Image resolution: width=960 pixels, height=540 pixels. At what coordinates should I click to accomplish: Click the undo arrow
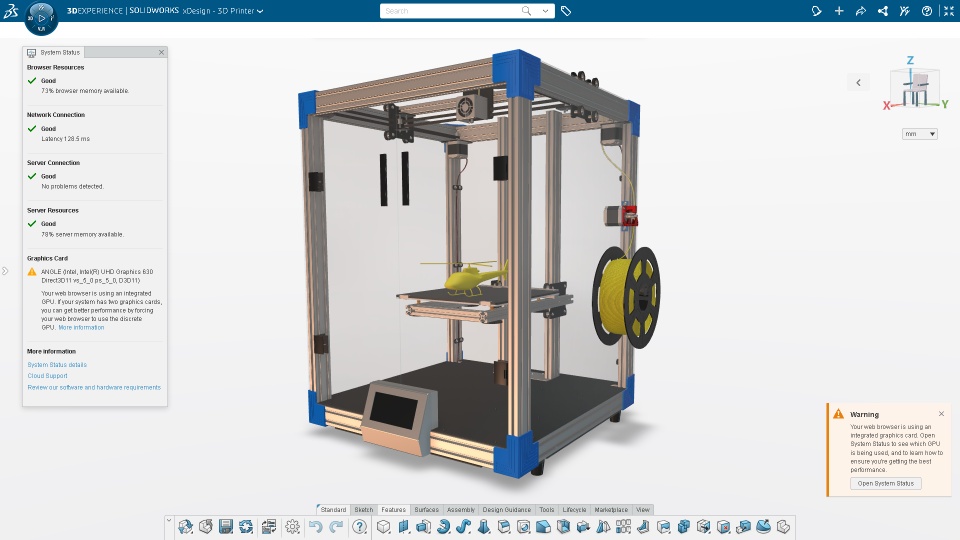click(315, 527)
